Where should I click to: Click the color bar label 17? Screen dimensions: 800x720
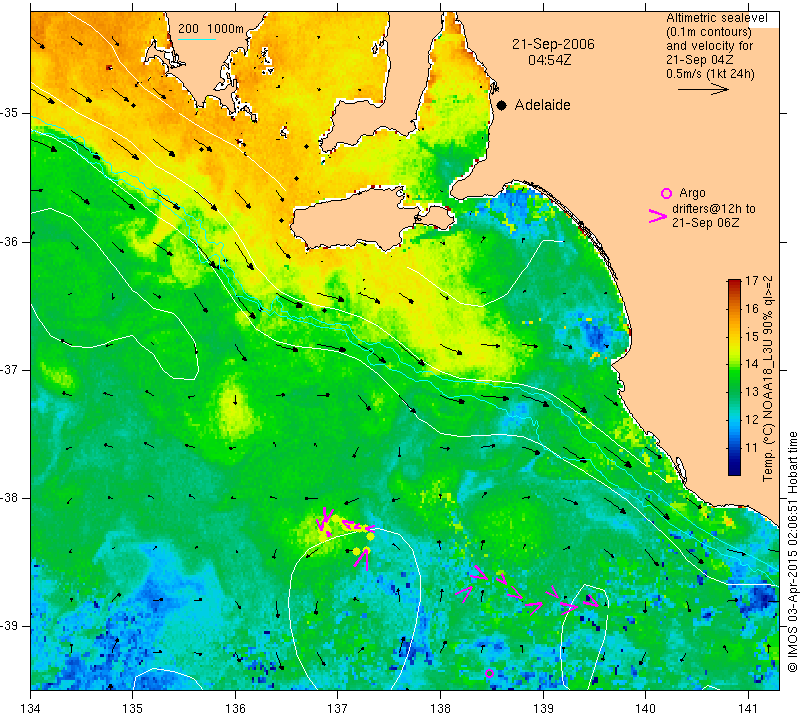tap(752, 281)
